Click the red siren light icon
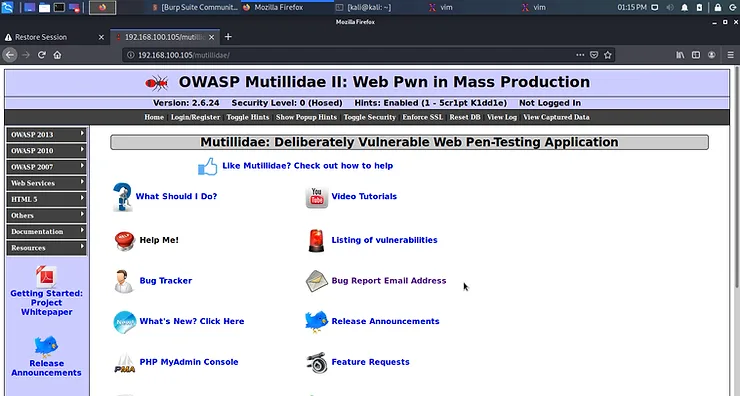Screen dimensions: 740x396 tap(316, 241)
